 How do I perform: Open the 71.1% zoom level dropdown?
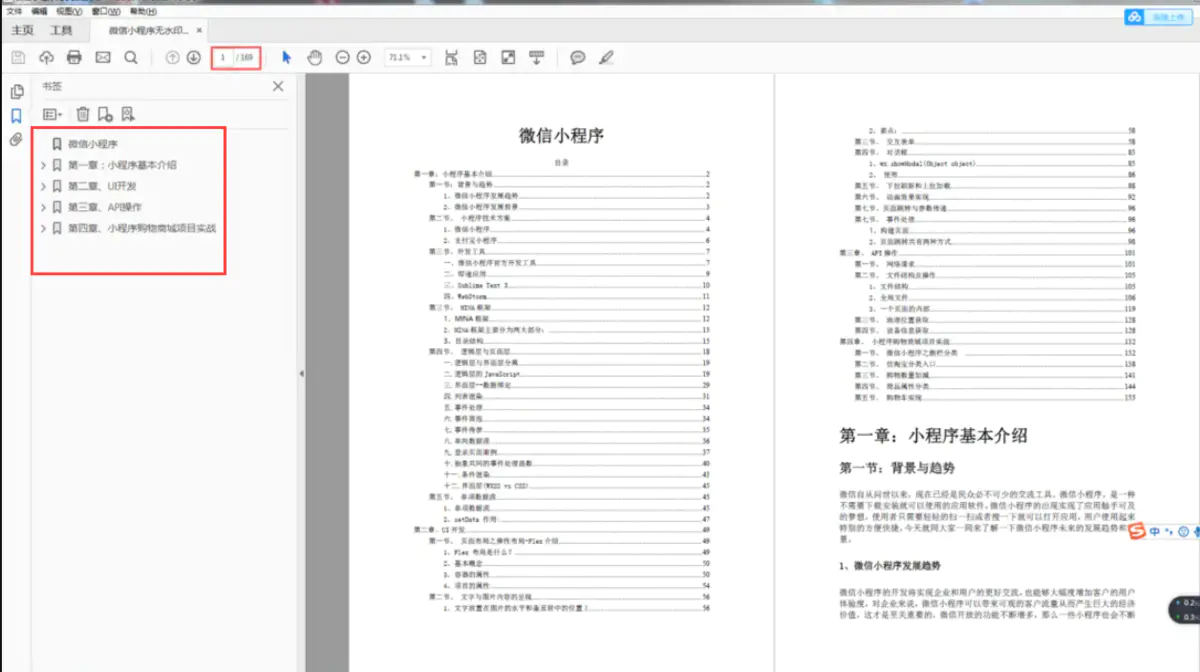click(x=407, y=58)
